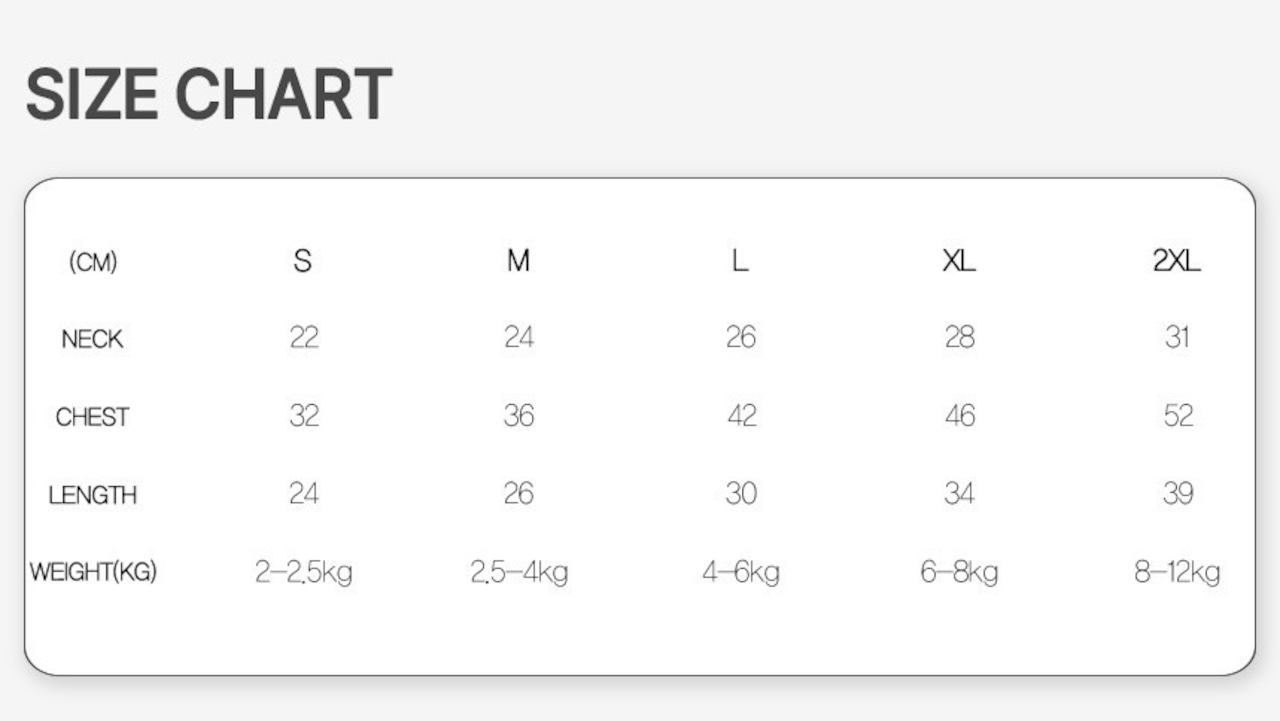Screen dimensions: 1280x721
Task: Select the CHEST row label
Action: click(x=92, y=417)
